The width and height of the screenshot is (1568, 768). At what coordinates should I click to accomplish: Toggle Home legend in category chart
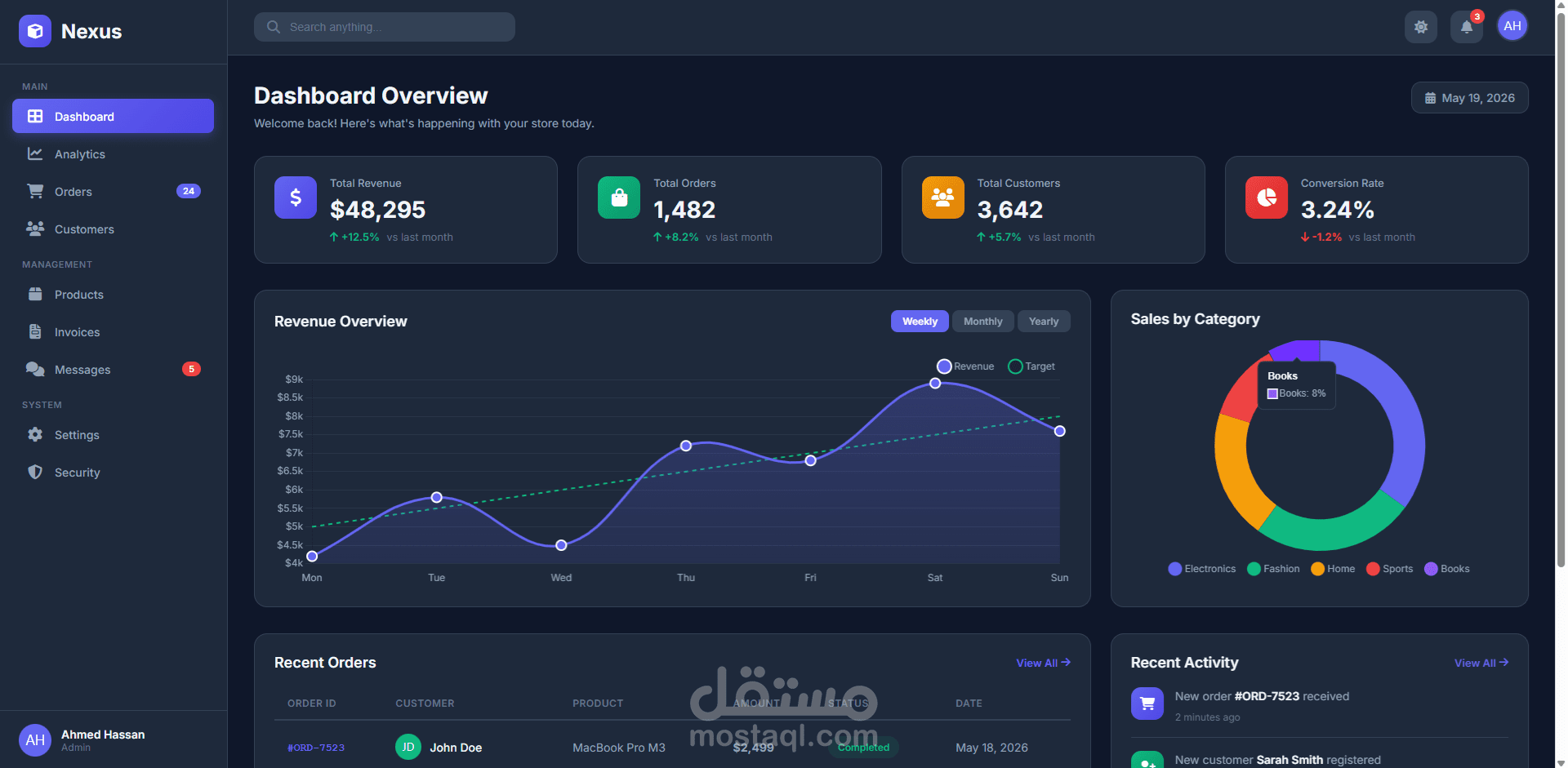tap(1333, 569)
